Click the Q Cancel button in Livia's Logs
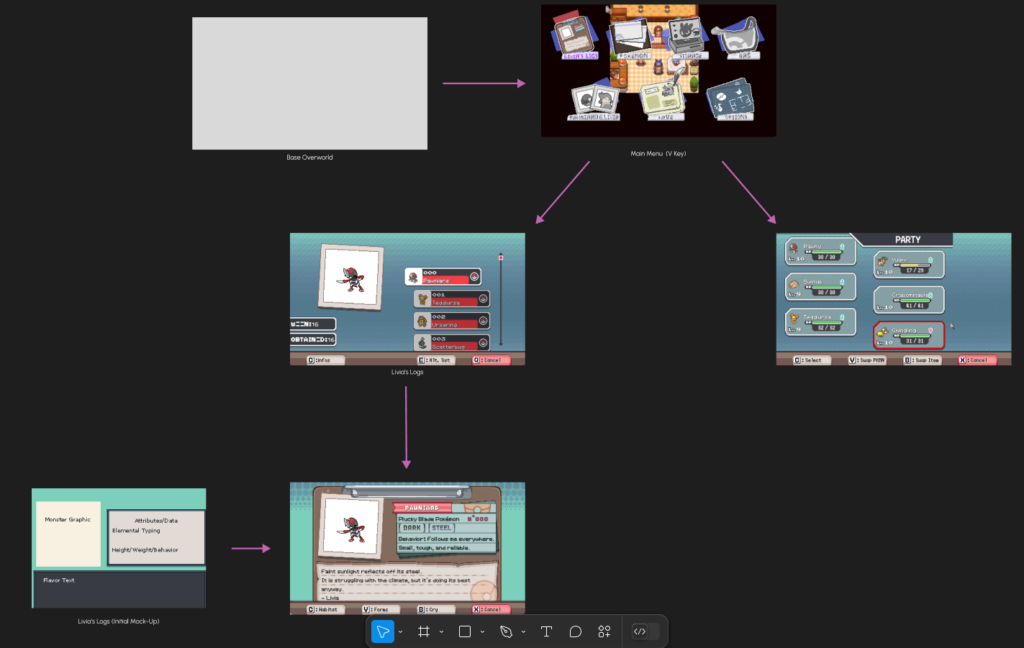The width and height of the screenshot is (1024, 648). click(x=490, y=360)
